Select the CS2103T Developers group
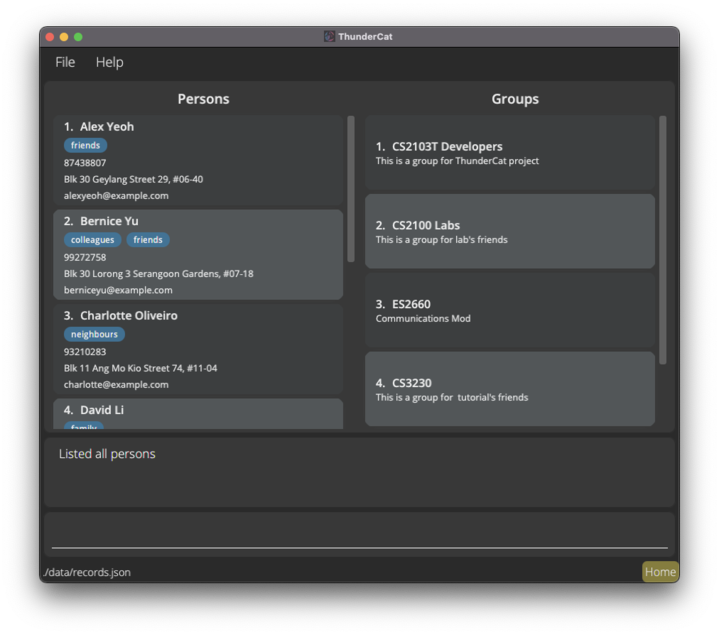The width and height of the screenshot is (719, 635). pos(510,153)
